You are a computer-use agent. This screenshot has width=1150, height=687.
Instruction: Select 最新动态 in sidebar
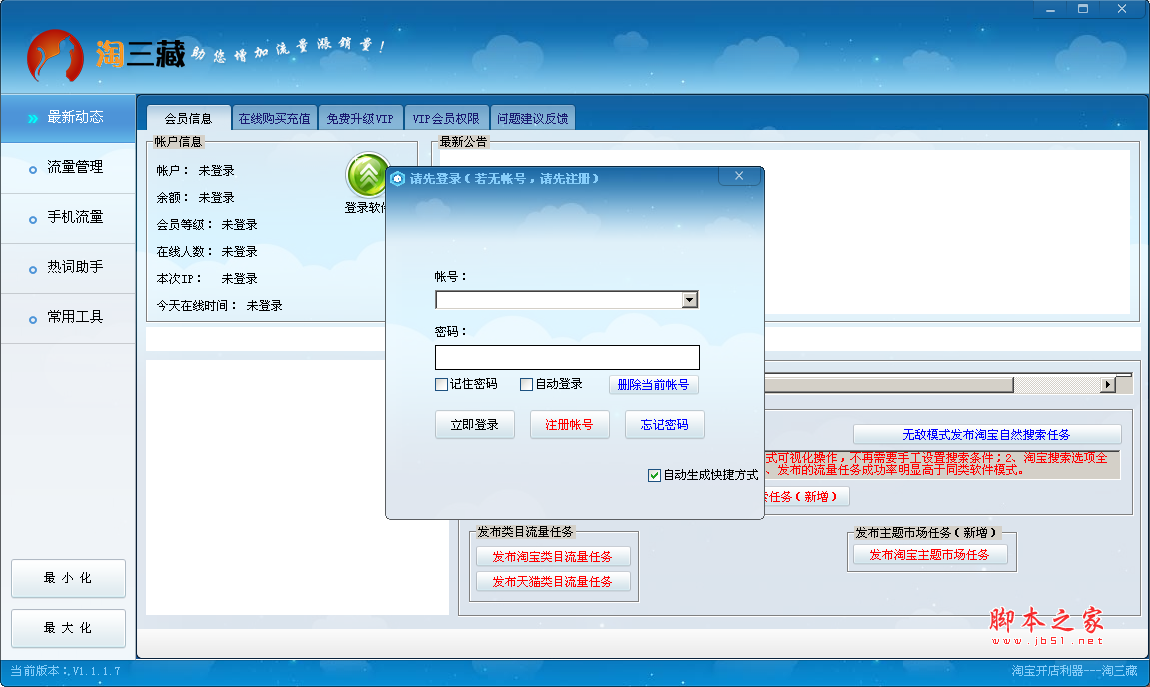click(x=68, y=117)
